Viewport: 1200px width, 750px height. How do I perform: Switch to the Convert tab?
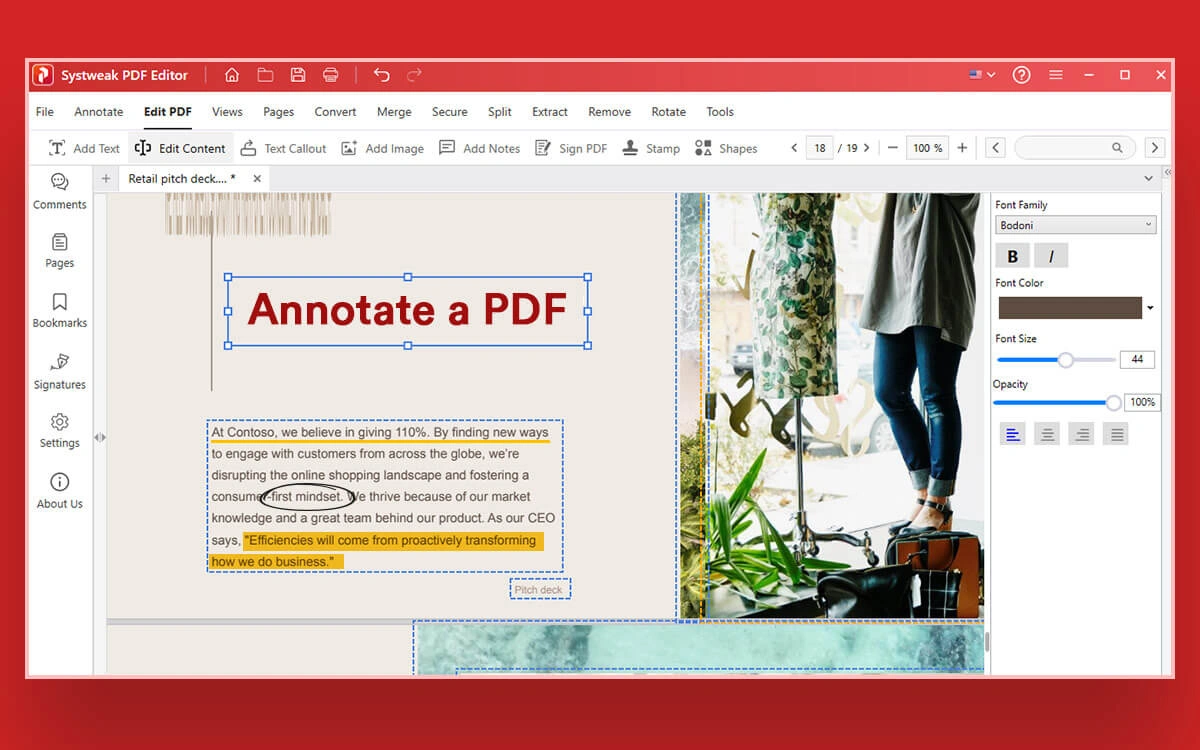pyautogui.click(x=335, y=112)
